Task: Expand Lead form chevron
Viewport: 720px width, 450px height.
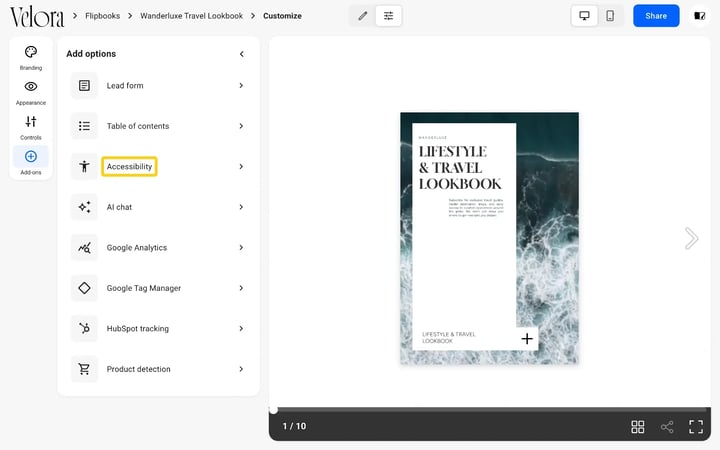Action: [241, 85]
